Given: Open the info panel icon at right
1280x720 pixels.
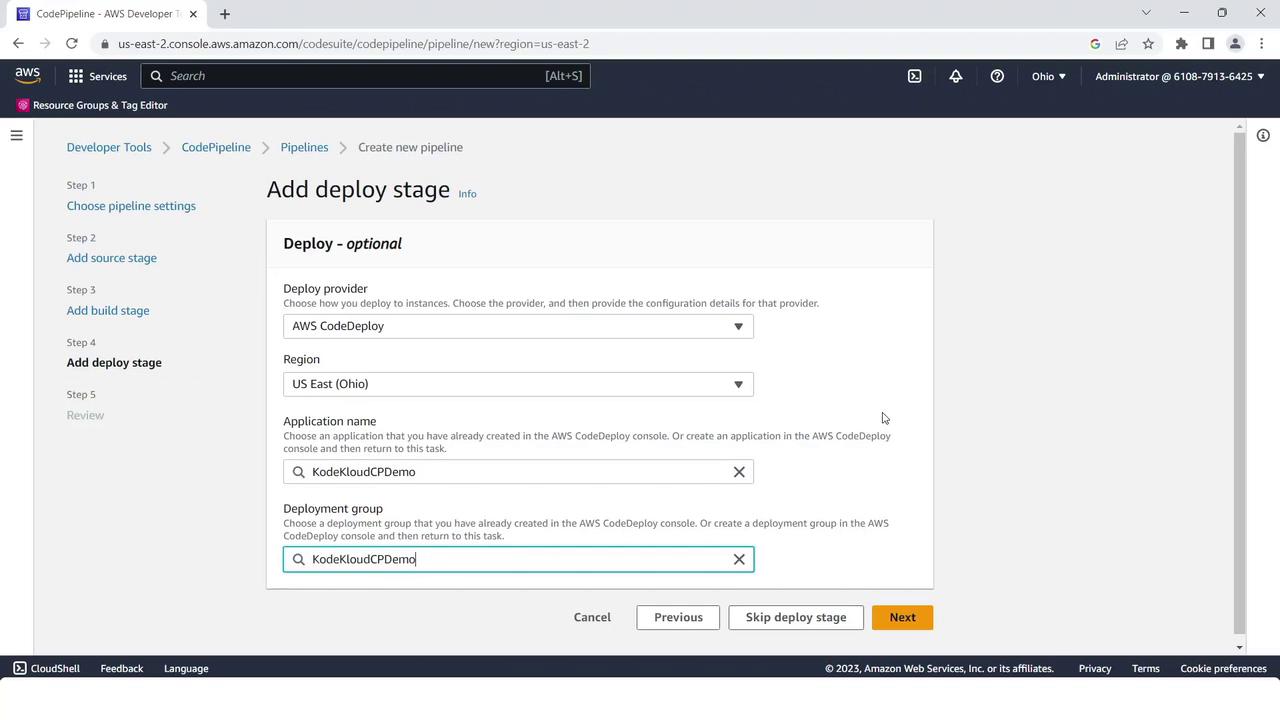Looking at the screenshot, I should [x=1263, y=135].
